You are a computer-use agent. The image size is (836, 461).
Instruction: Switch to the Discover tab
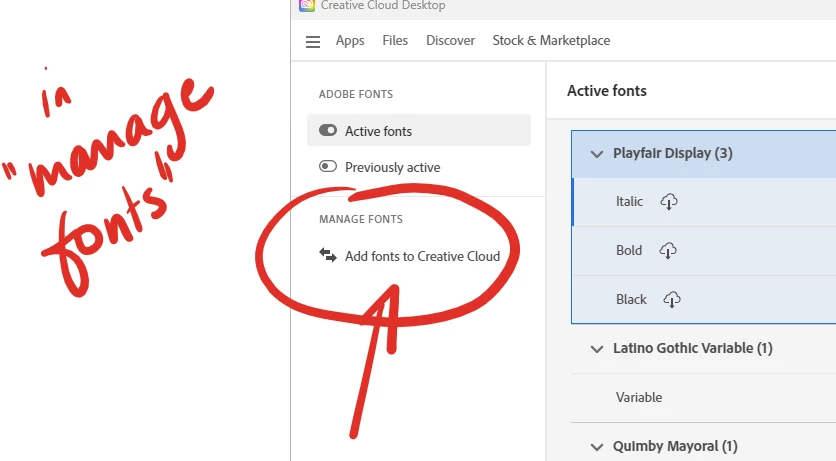[450, 41]
